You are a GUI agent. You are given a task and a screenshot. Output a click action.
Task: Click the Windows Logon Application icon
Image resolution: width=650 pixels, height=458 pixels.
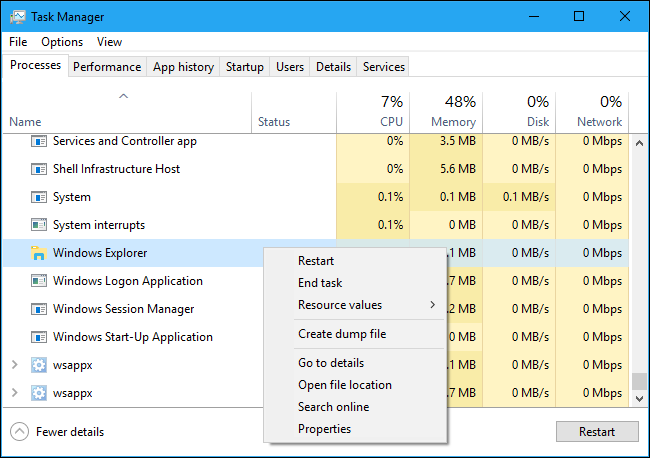pos(39,281)
